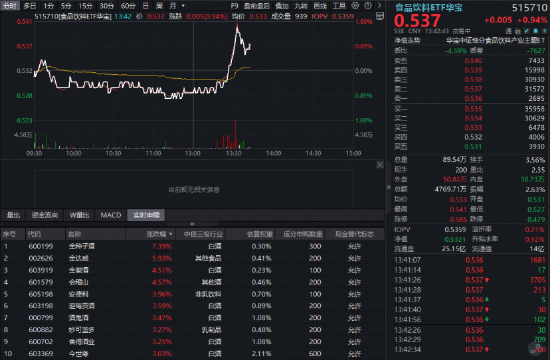
Task: Click the round bell icon in the quote header
Action: click(x=535, y=31)
